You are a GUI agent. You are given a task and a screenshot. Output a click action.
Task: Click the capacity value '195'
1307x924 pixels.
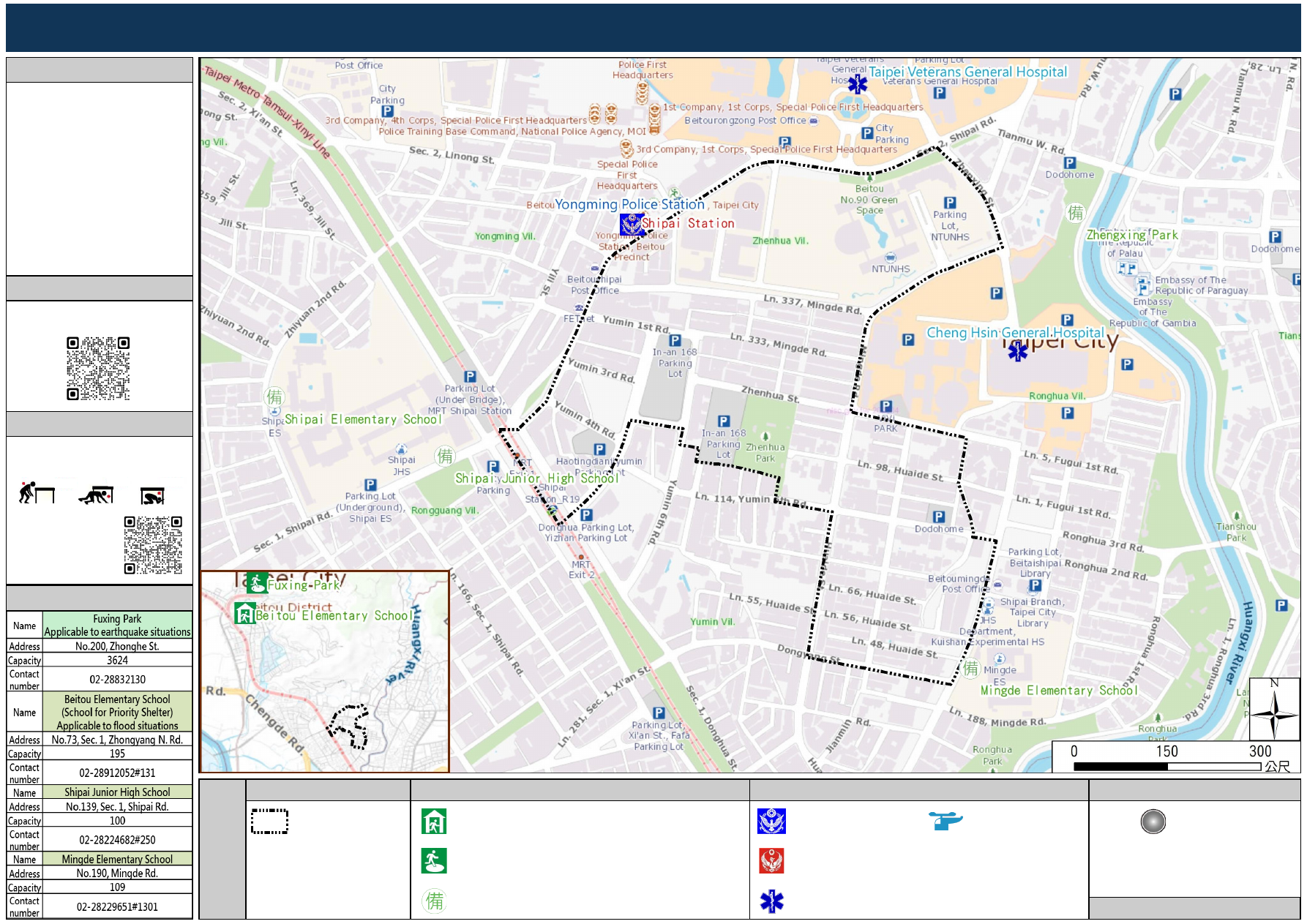coord(117,754)
